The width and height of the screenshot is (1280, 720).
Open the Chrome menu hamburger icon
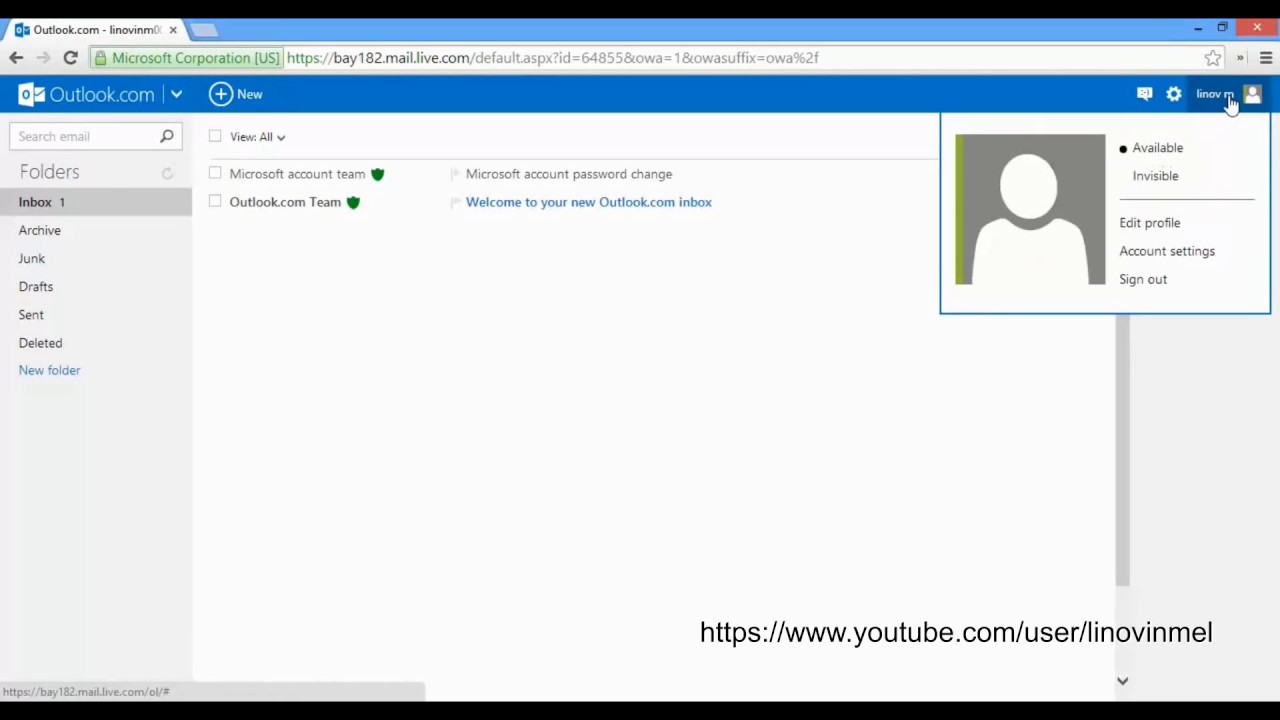pos(1265,58)
